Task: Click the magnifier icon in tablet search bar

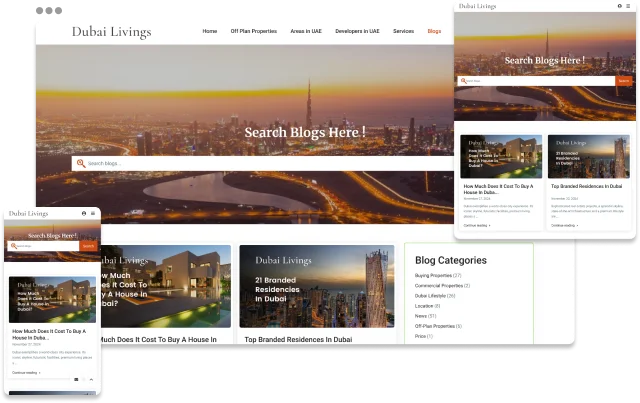Action: point(463,81)
